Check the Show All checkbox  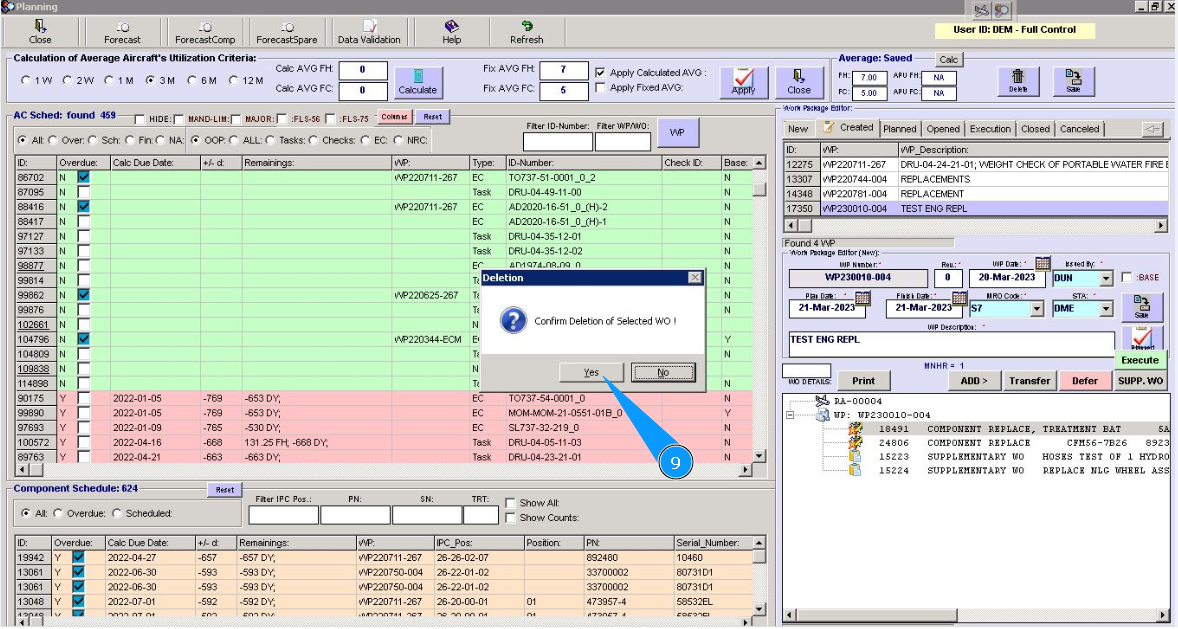click(511, 503)
